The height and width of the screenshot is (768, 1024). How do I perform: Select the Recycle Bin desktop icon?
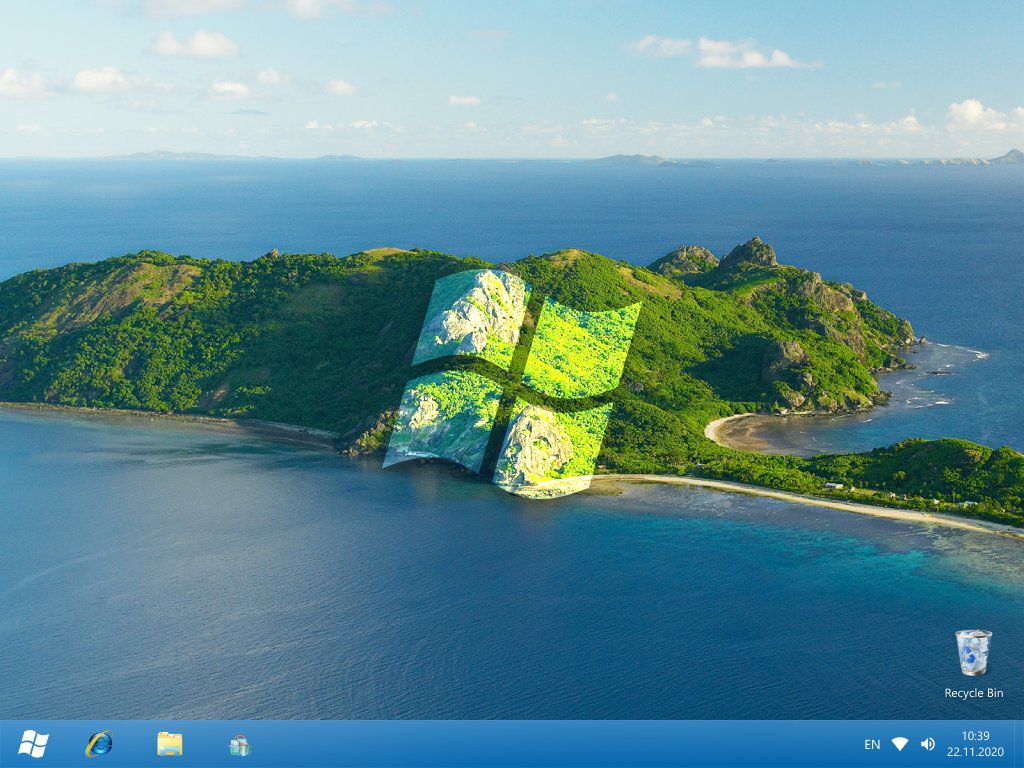point(973,652)
